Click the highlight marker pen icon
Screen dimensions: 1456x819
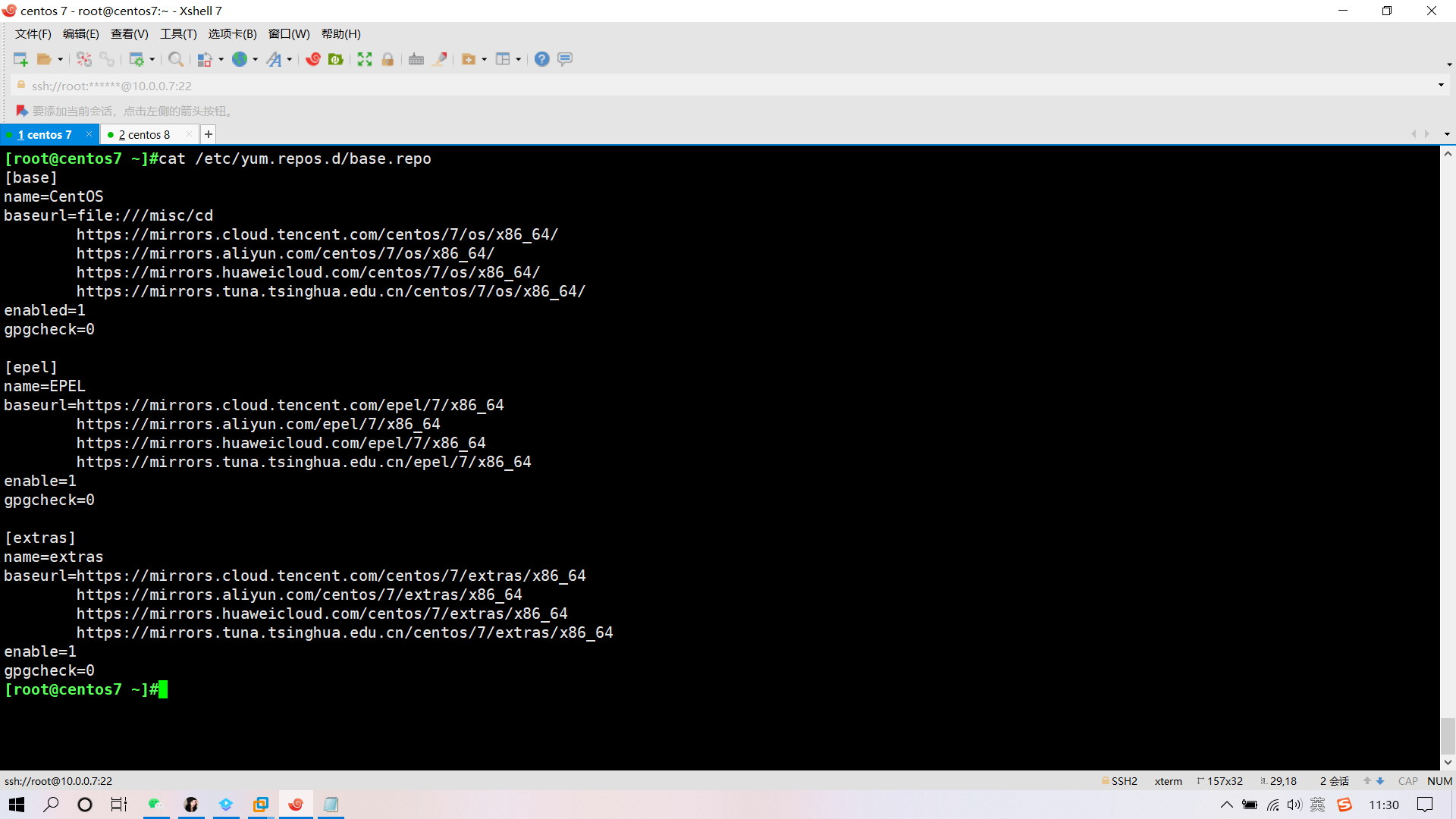pos(440,59)
